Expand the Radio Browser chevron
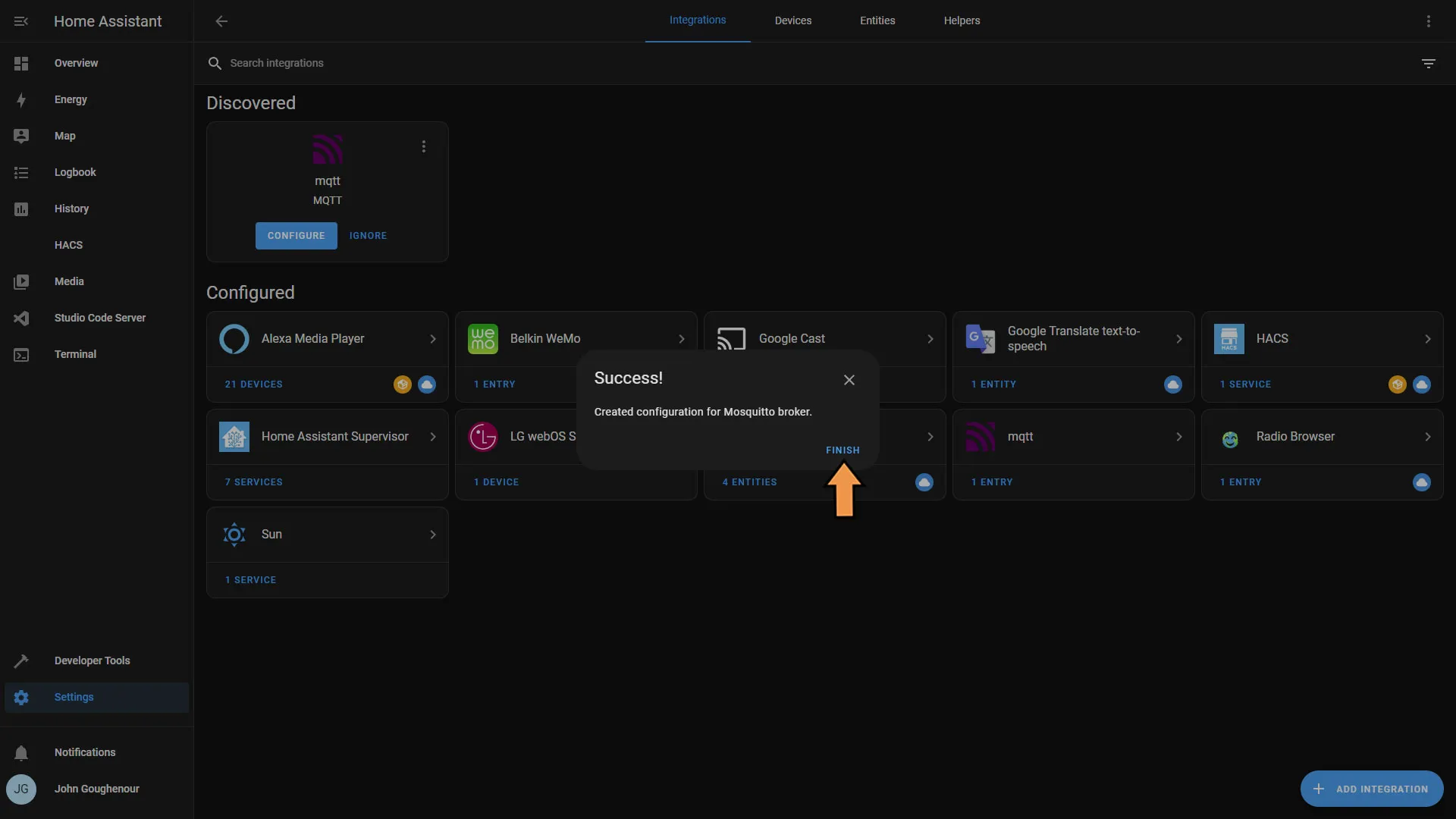 (1428, 437)
